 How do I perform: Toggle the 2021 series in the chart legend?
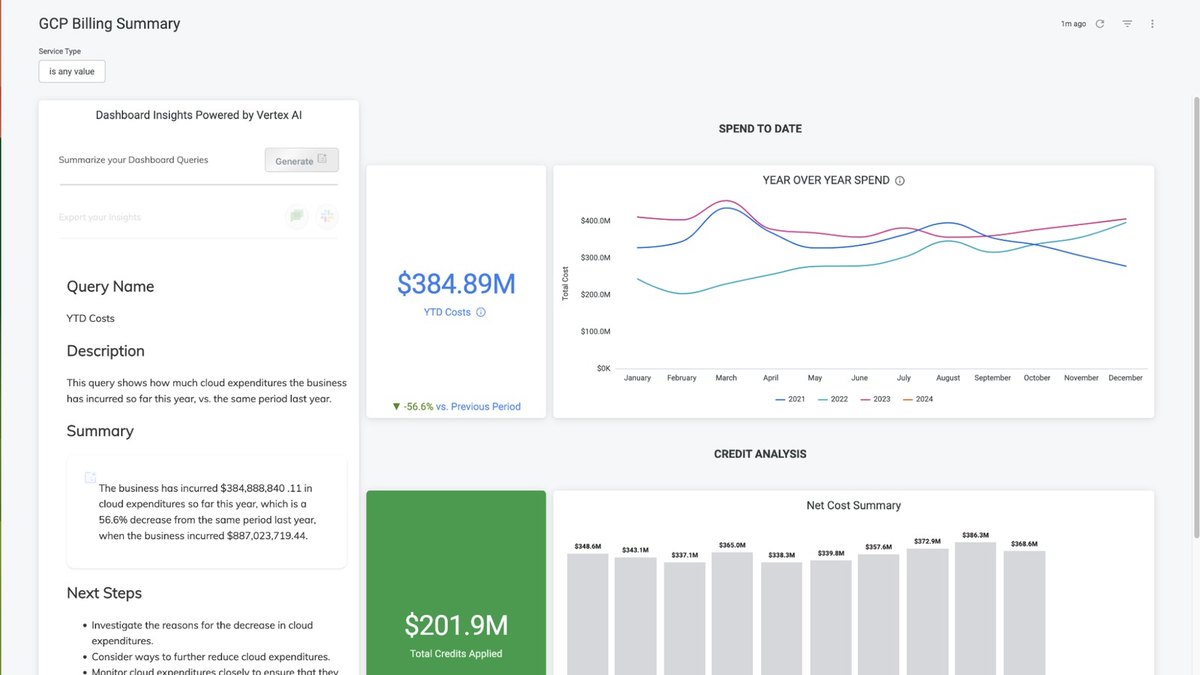790,399
